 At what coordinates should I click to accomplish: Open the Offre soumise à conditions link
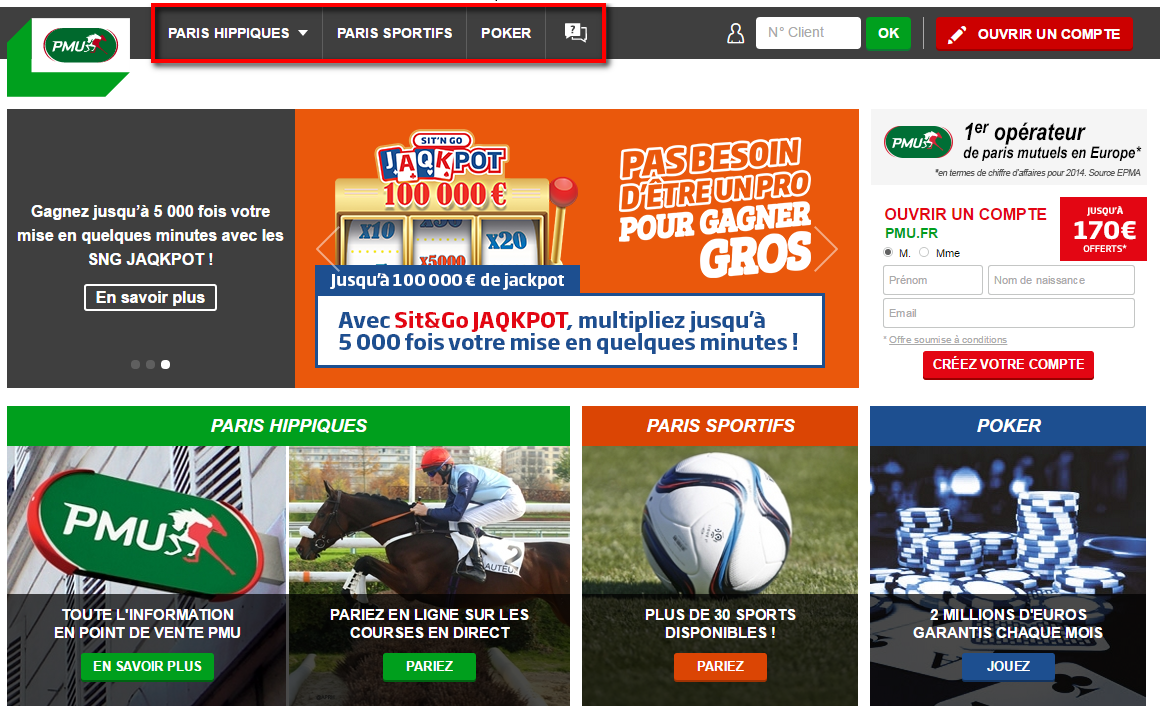[x=948, y=340]
